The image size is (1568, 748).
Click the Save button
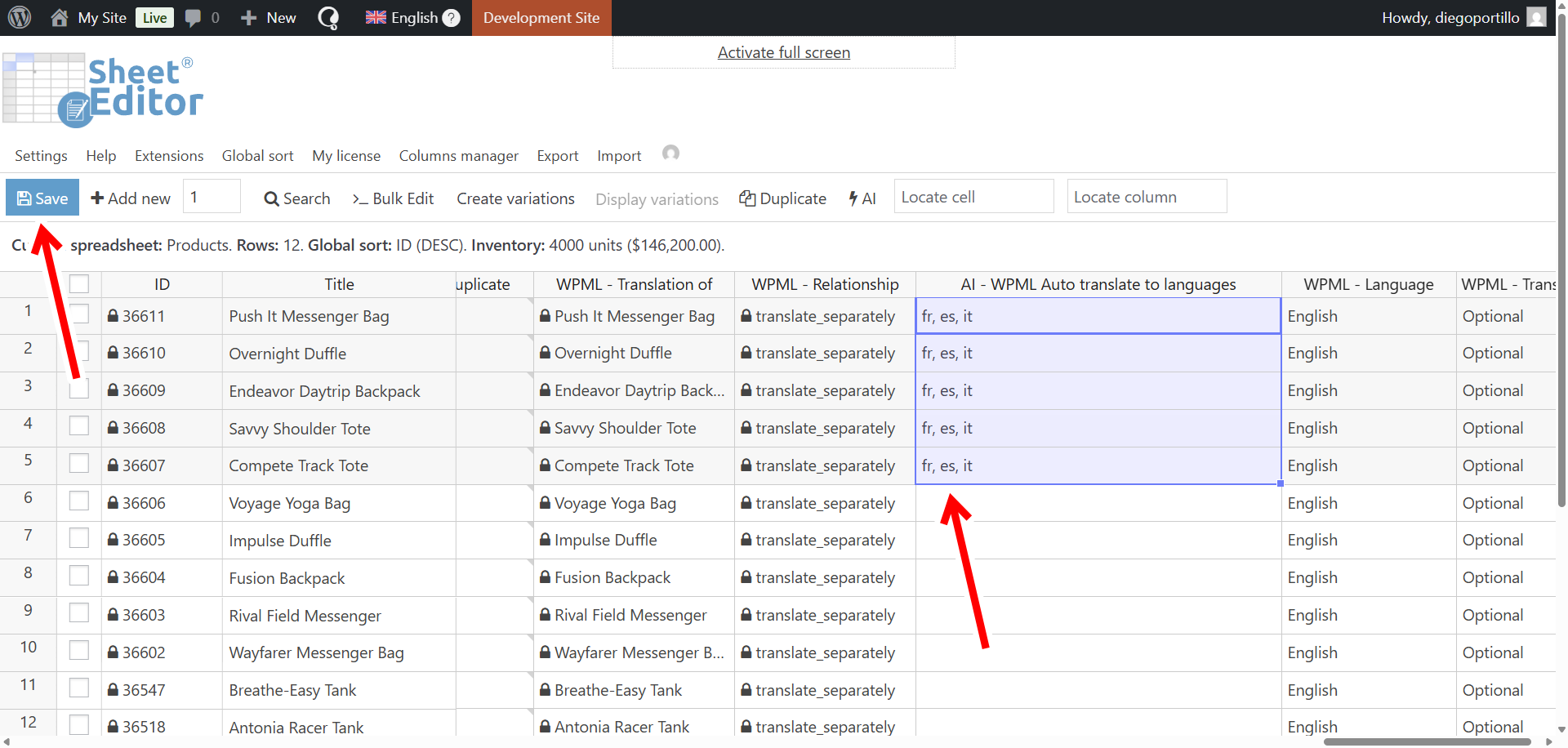[x=42, y=198]
